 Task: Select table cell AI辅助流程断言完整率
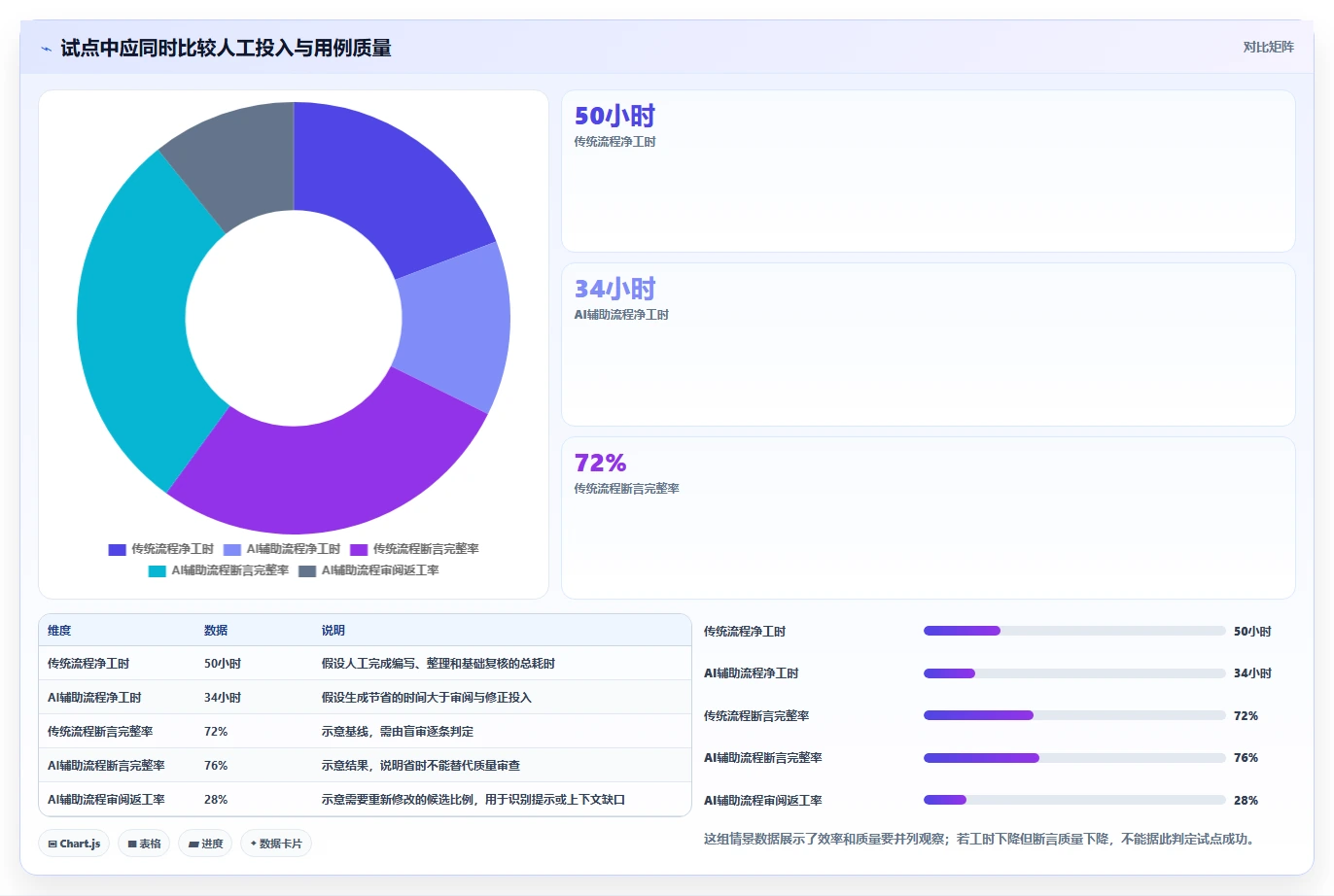point(106,766)
